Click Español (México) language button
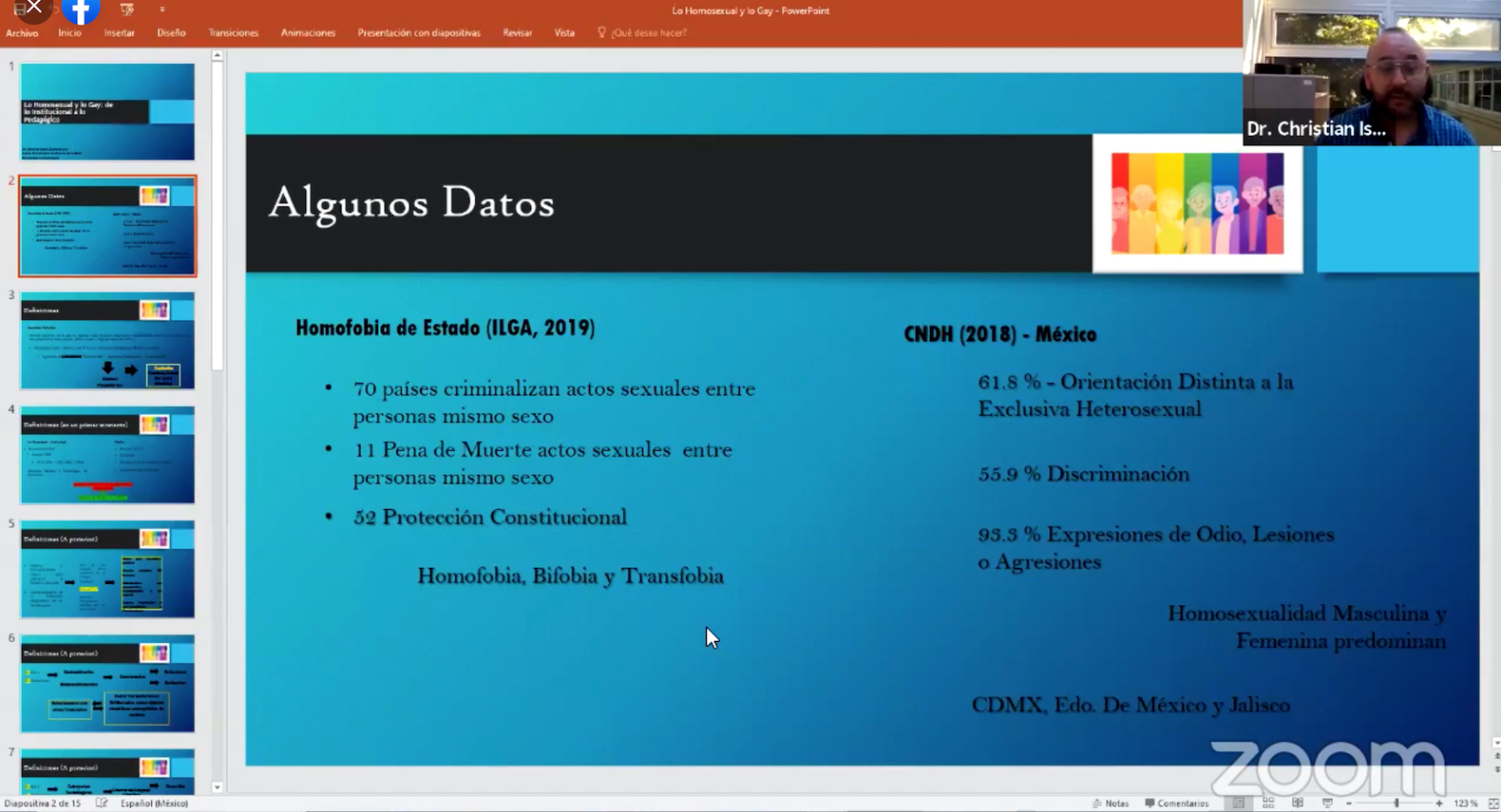 click(x=154, y=803)
